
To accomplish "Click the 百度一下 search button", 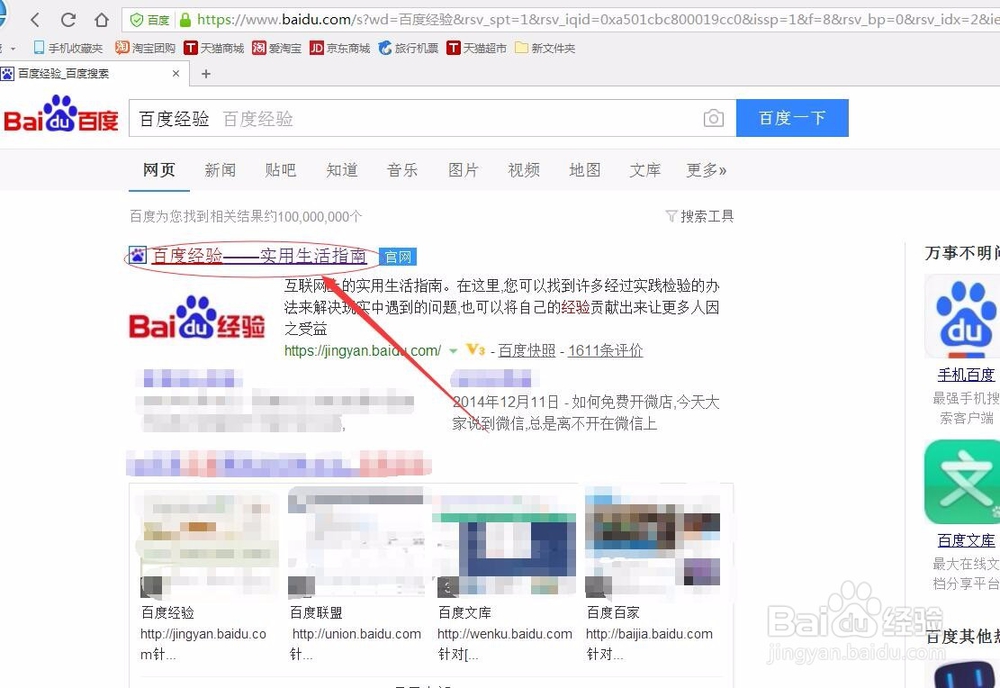I will click(792, 118).
